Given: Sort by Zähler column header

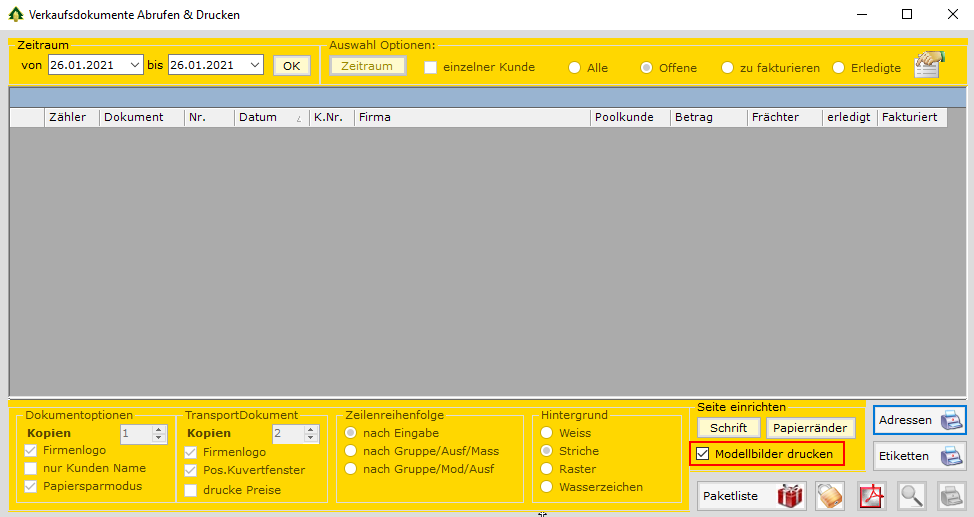Looking at the screenshot, I should (x=71, y=117).
